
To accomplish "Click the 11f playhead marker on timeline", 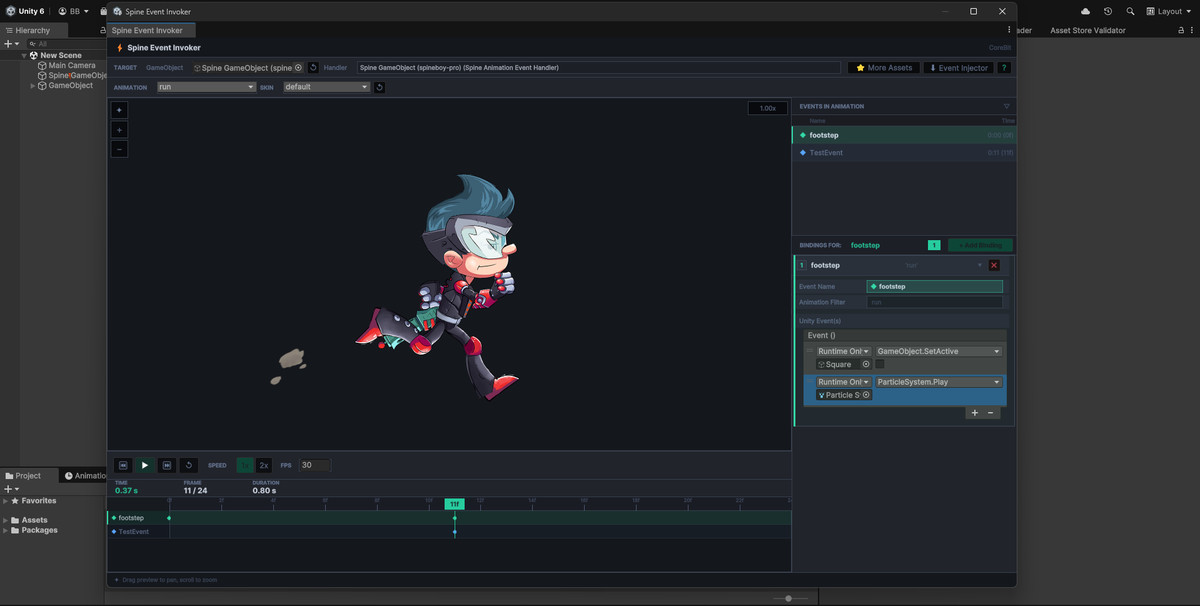I will click(x=454, y=504).
